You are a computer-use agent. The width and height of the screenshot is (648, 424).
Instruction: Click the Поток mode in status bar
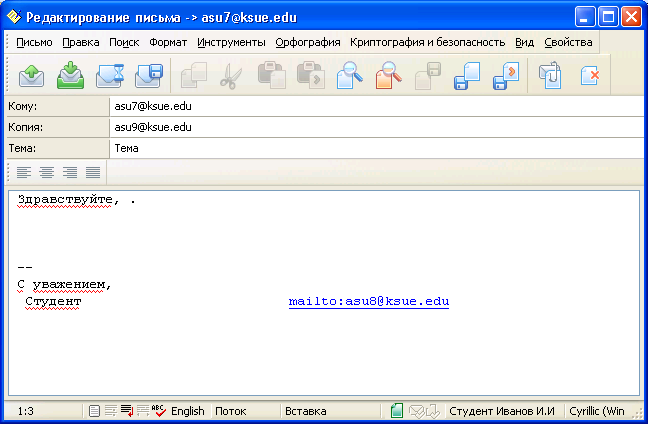click(x=231, y=411)
